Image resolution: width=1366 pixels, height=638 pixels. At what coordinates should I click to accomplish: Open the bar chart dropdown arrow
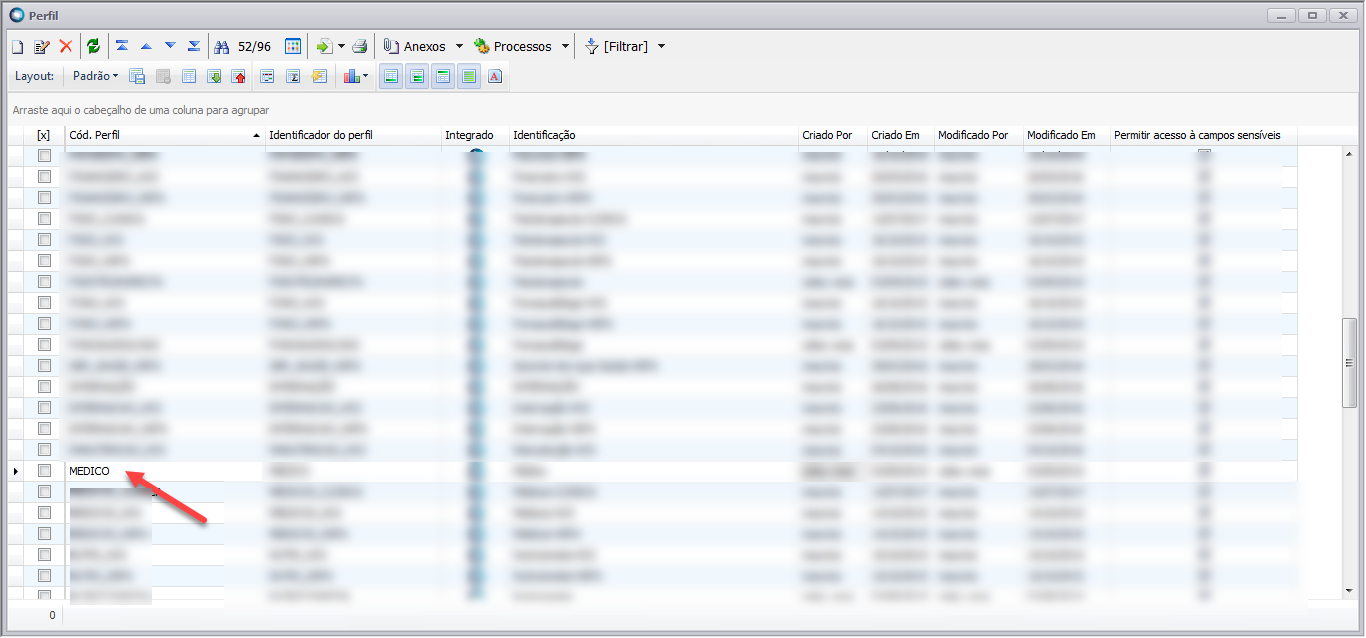click(x=366, y=76)
